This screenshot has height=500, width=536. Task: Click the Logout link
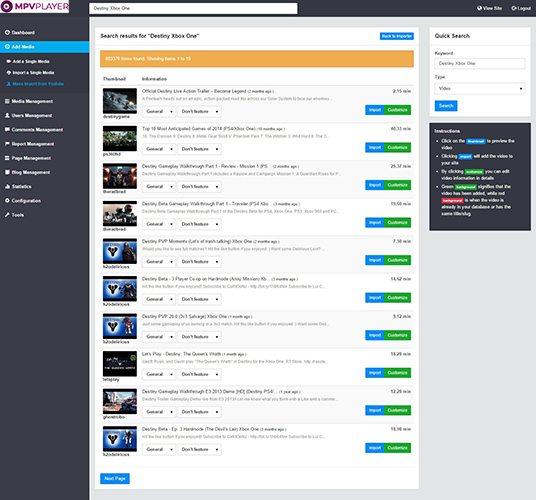click(x=521, y=8)
